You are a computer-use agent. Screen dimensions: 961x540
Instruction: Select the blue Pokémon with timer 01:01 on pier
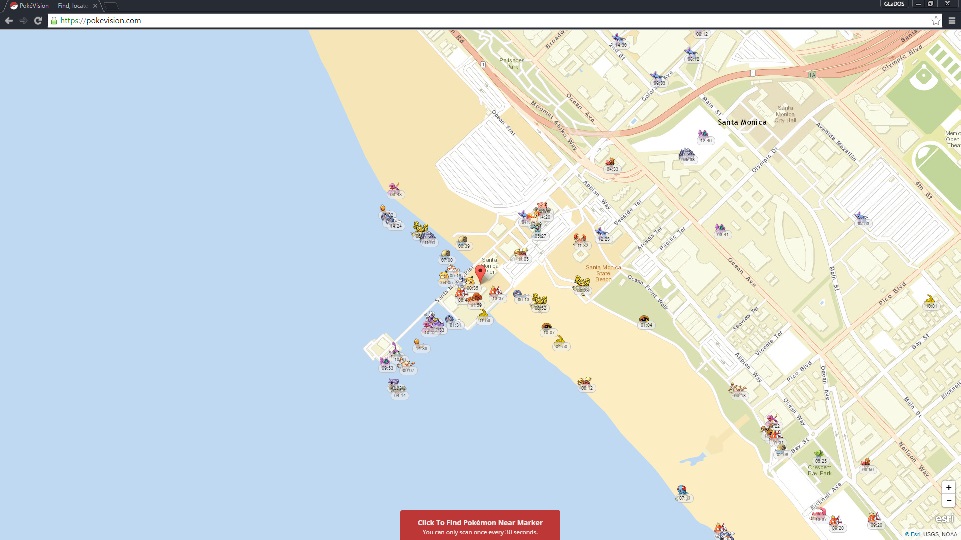(451, 320)
